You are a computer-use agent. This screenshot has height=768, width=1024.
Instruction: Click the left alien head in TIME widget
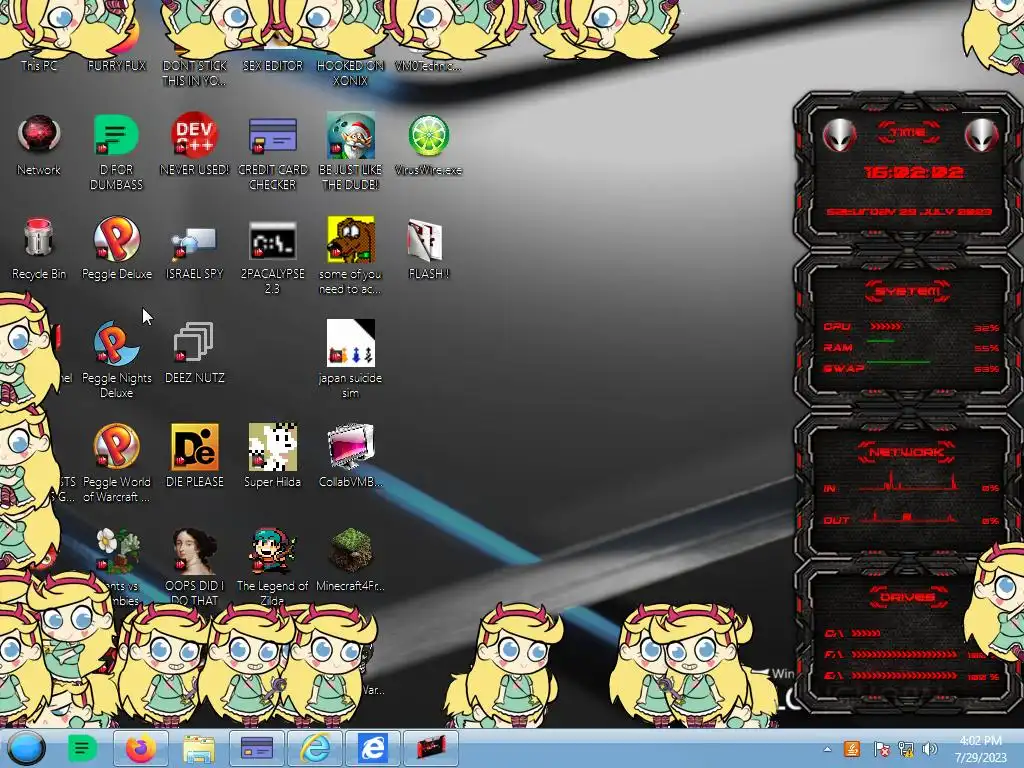click(x=839, y=135)
